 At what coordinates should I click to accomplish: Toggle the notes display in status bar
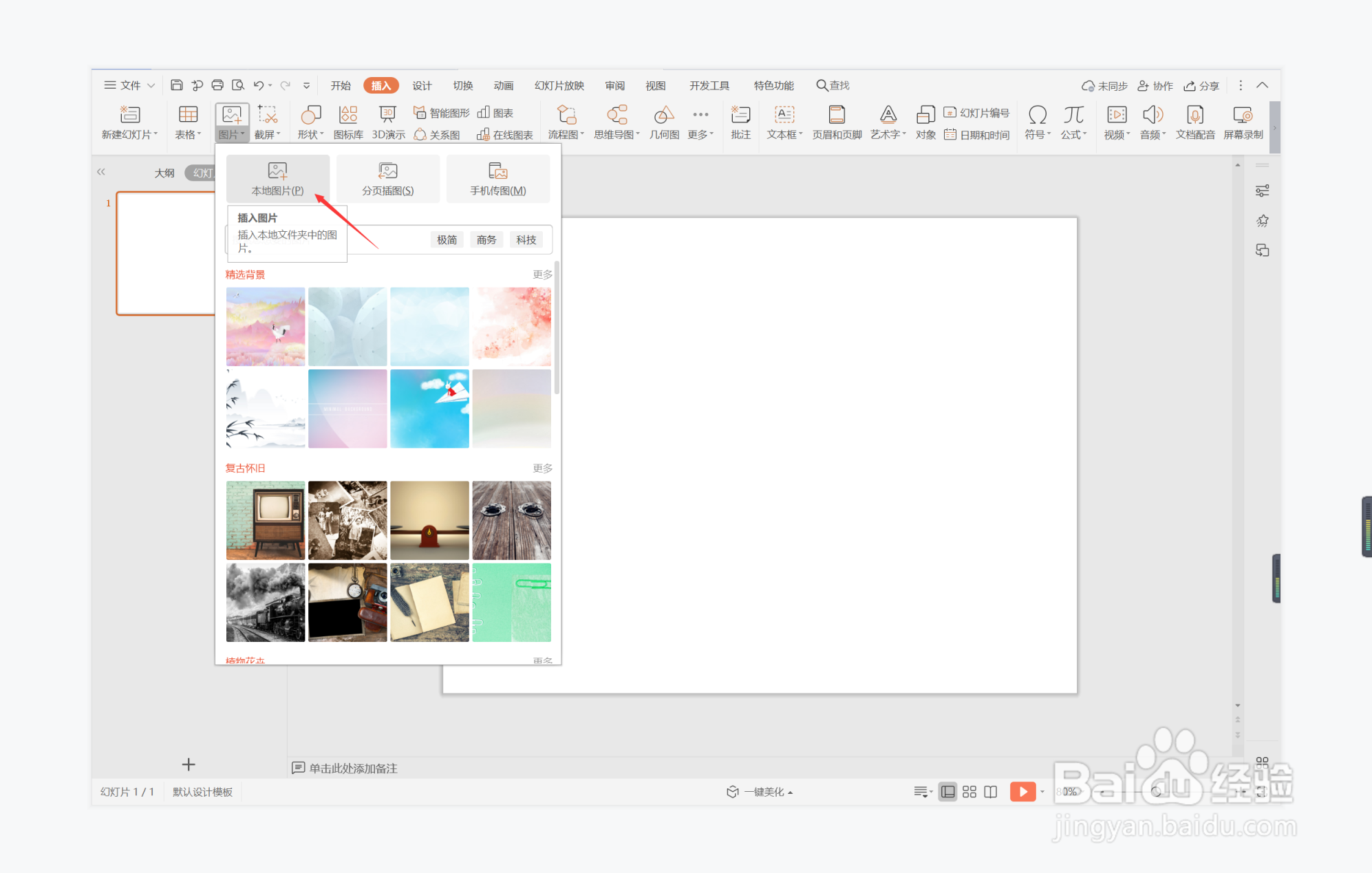point(922,792)
